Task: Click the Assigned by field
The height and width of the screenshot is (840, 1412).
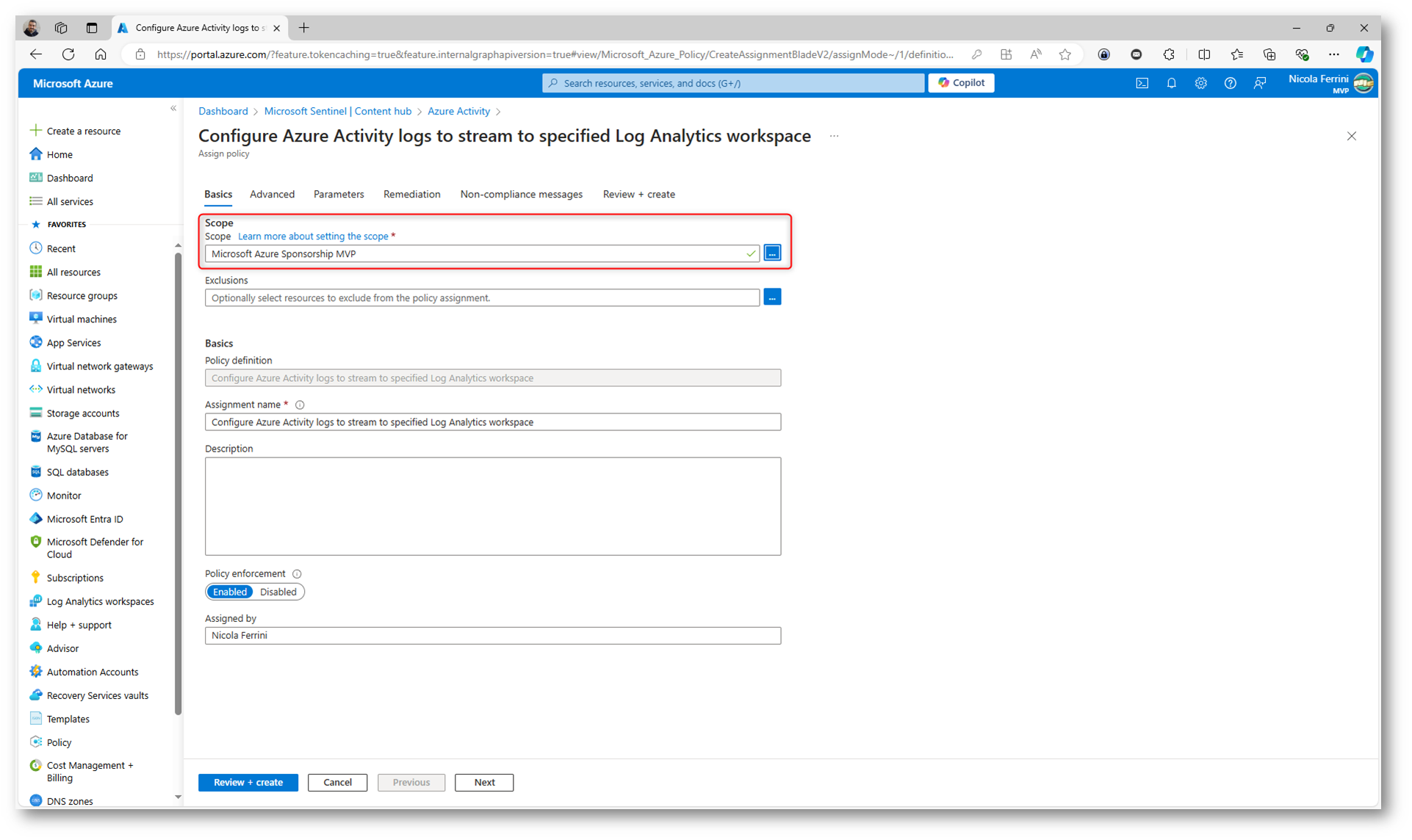Action: [x=493, y=636]
